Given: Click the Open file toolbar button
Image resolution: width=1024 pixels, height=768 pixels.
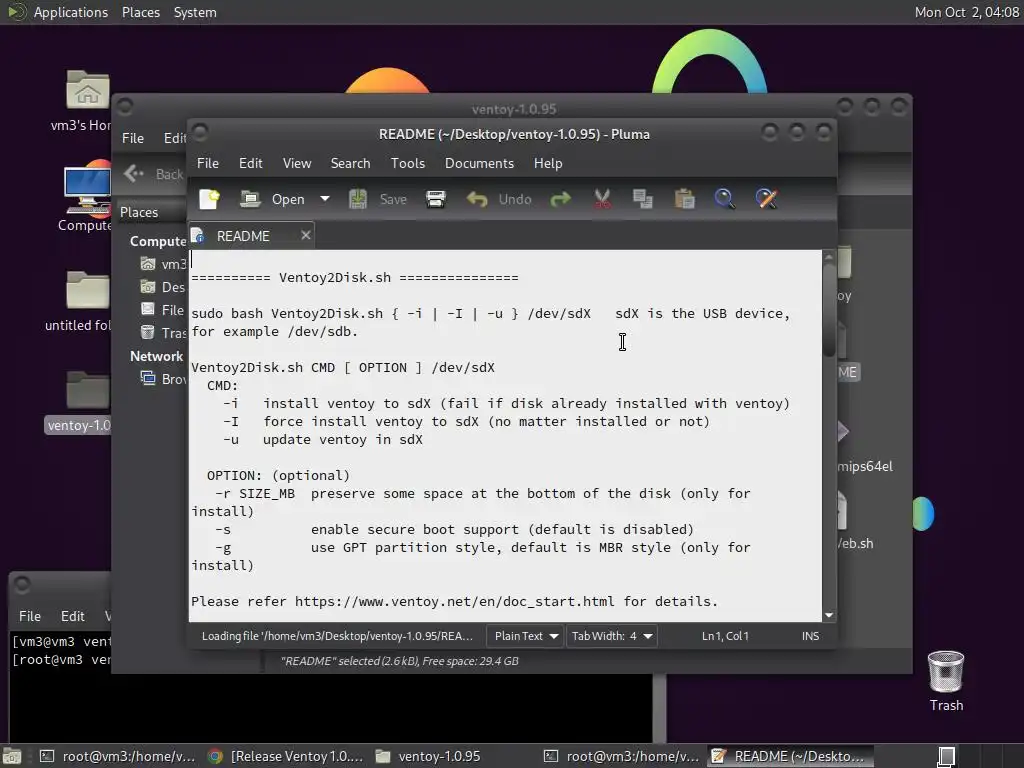Looking at the screenshot, I should click(272, 199).
